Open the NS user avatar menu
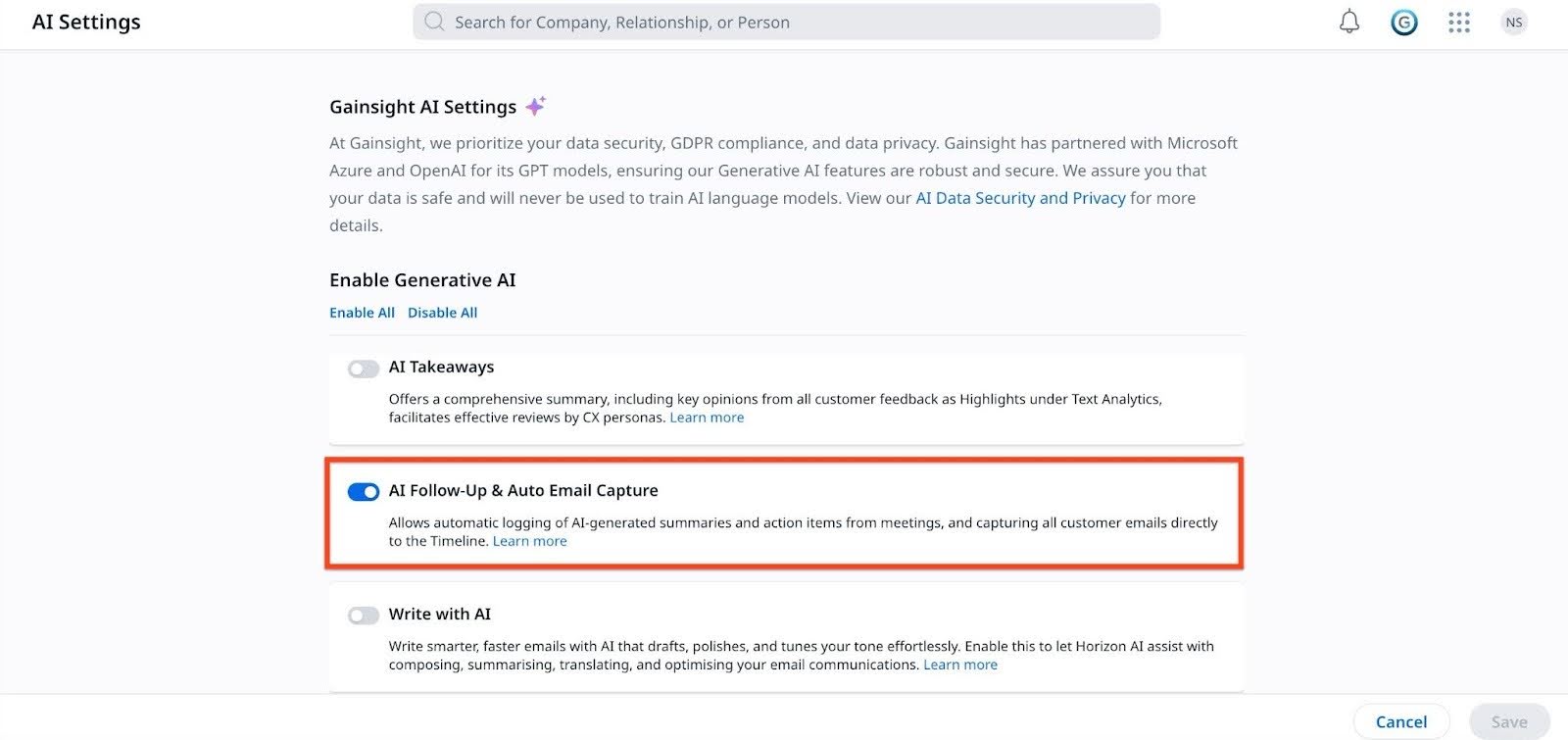This screenshot has width=1568, height=740. coord(1514,22)
